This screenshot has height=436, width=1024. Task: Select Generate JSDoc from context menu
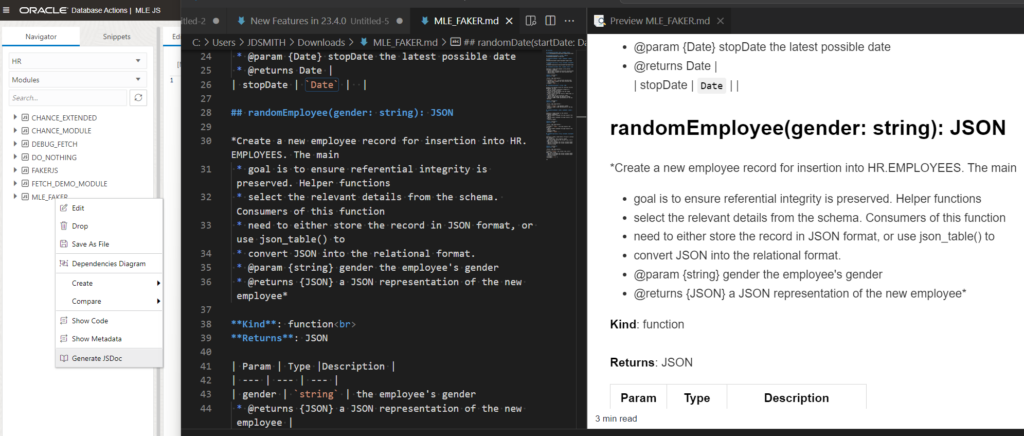pyautogui.click(x=109, y=358)
